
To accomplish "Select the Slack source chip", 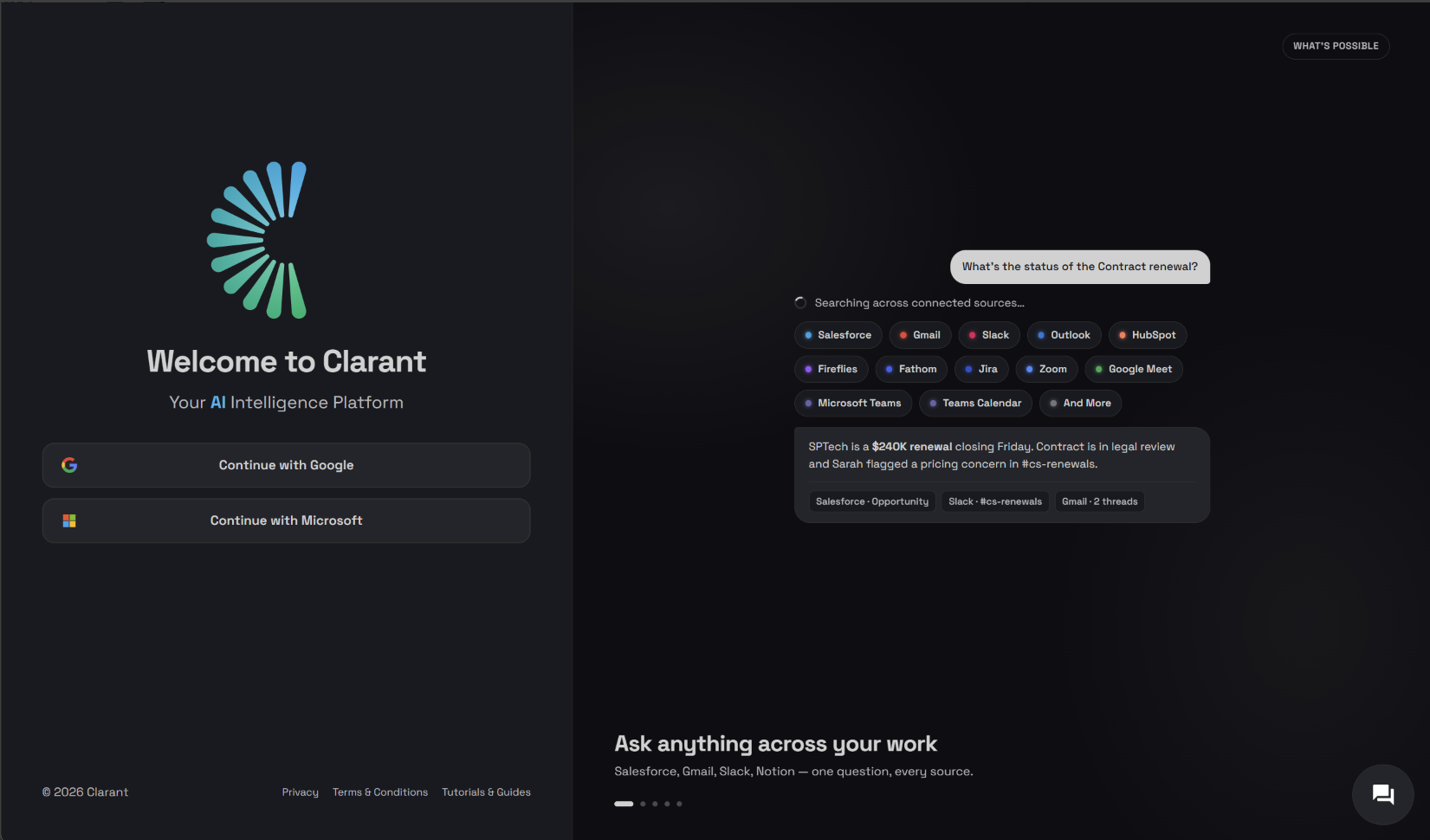I will tap(988, 335).
